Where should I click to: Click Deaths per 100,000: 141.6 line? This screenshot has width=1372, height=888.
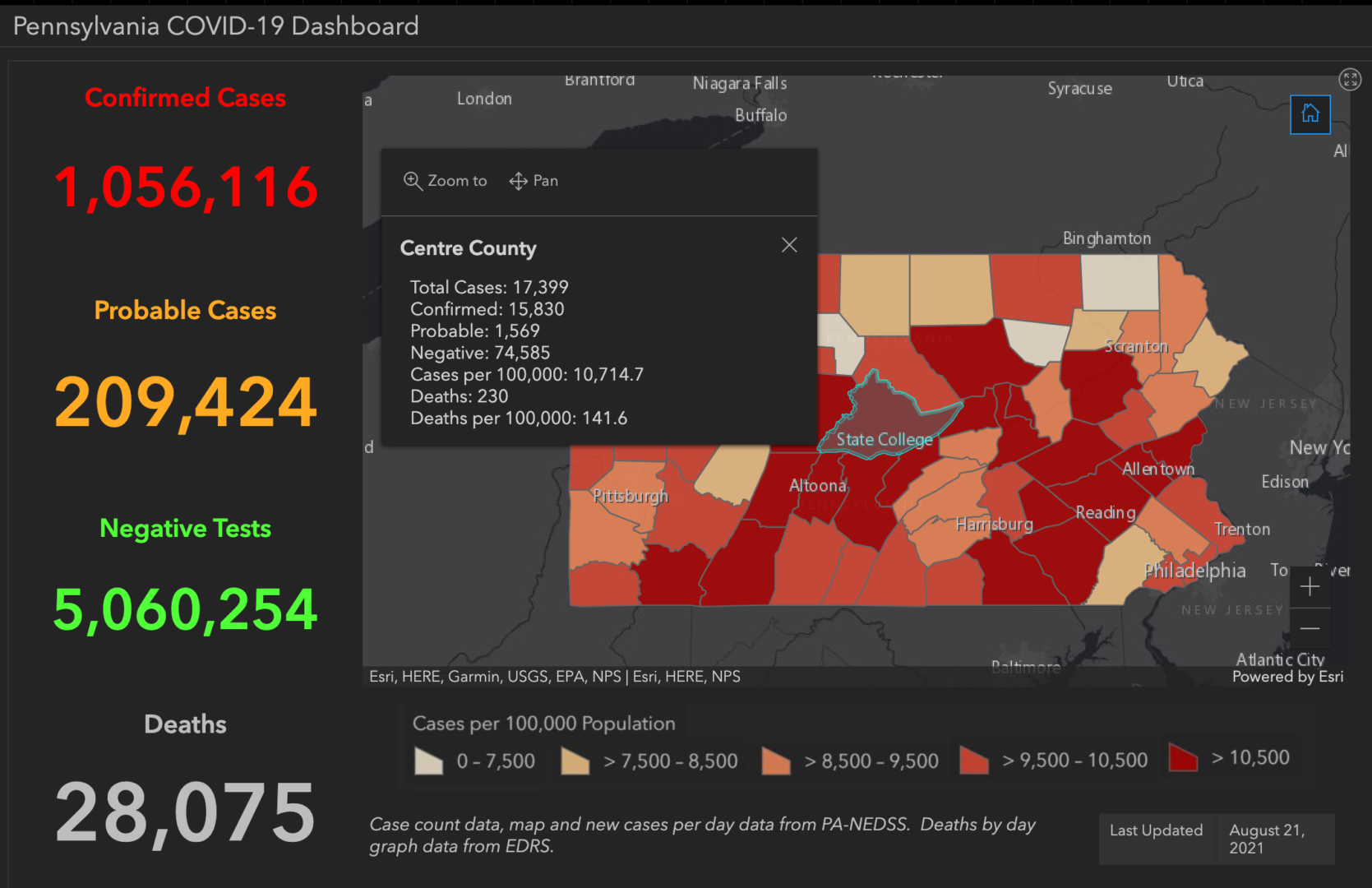click(519, 419)
